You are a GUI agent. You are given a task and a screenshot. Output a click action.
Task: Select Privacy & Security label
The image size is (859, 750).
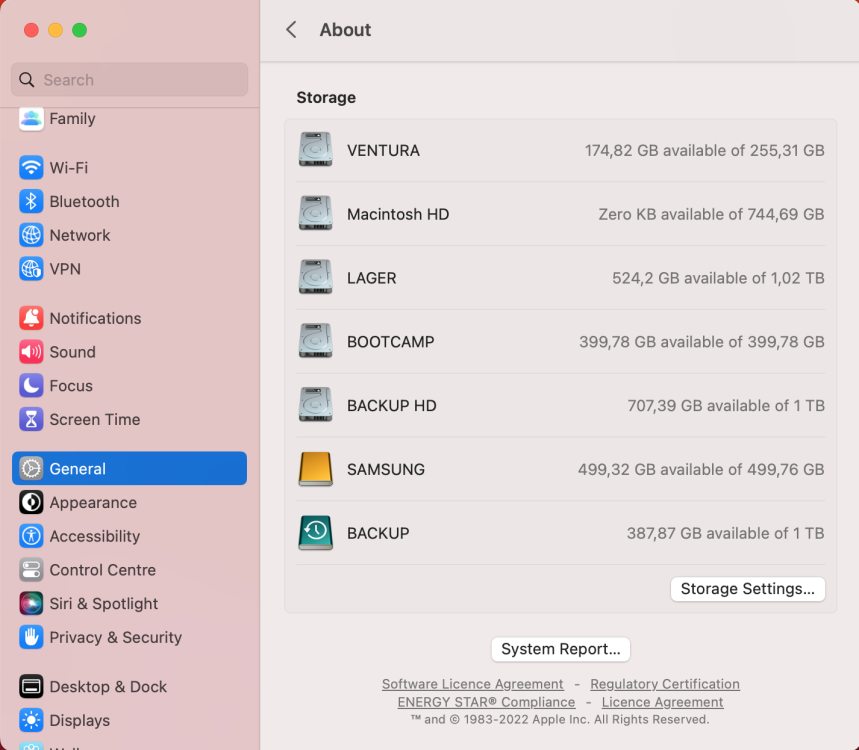(x=116, y=637)
